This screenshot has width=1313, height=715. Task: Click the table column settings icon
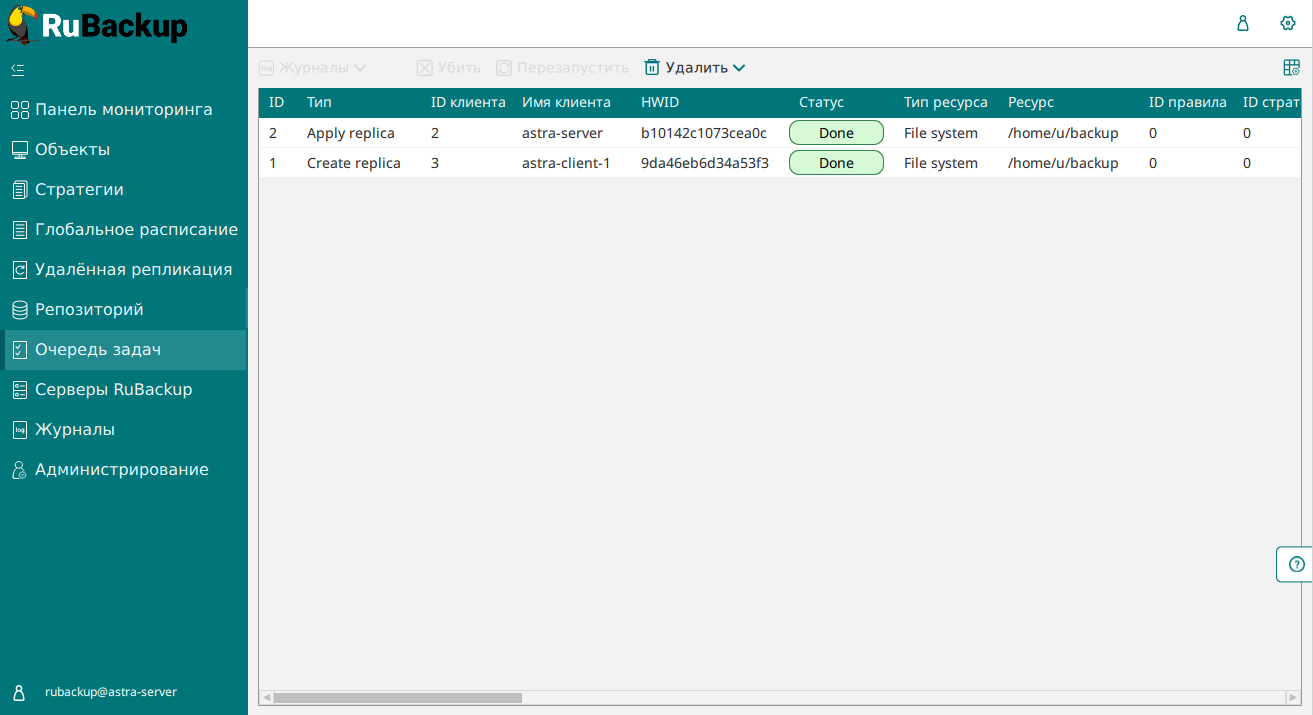[1291, 68]
